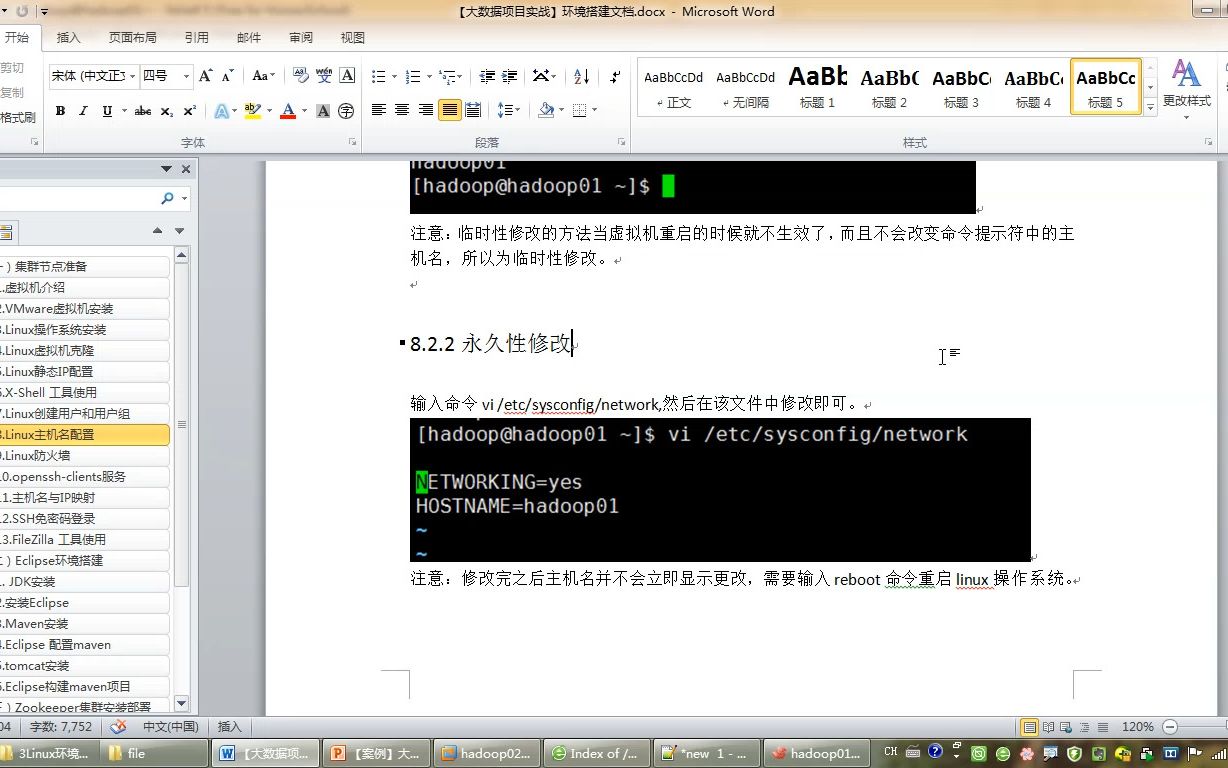
Task: Click the shading paint bucket
Action: pyautogui.click(x=545, y=110)
